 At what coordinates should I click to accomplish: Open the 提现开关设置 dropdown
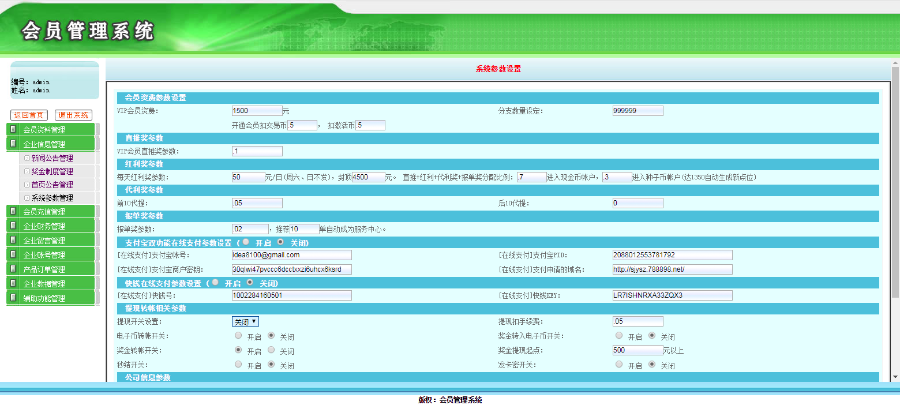point(245,321)
